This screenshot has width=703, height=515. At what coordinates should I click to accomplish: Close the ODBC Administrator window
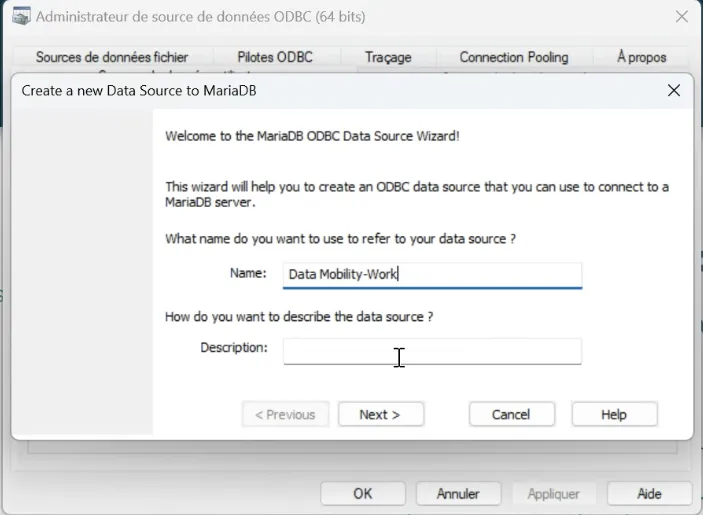[681, 17]
